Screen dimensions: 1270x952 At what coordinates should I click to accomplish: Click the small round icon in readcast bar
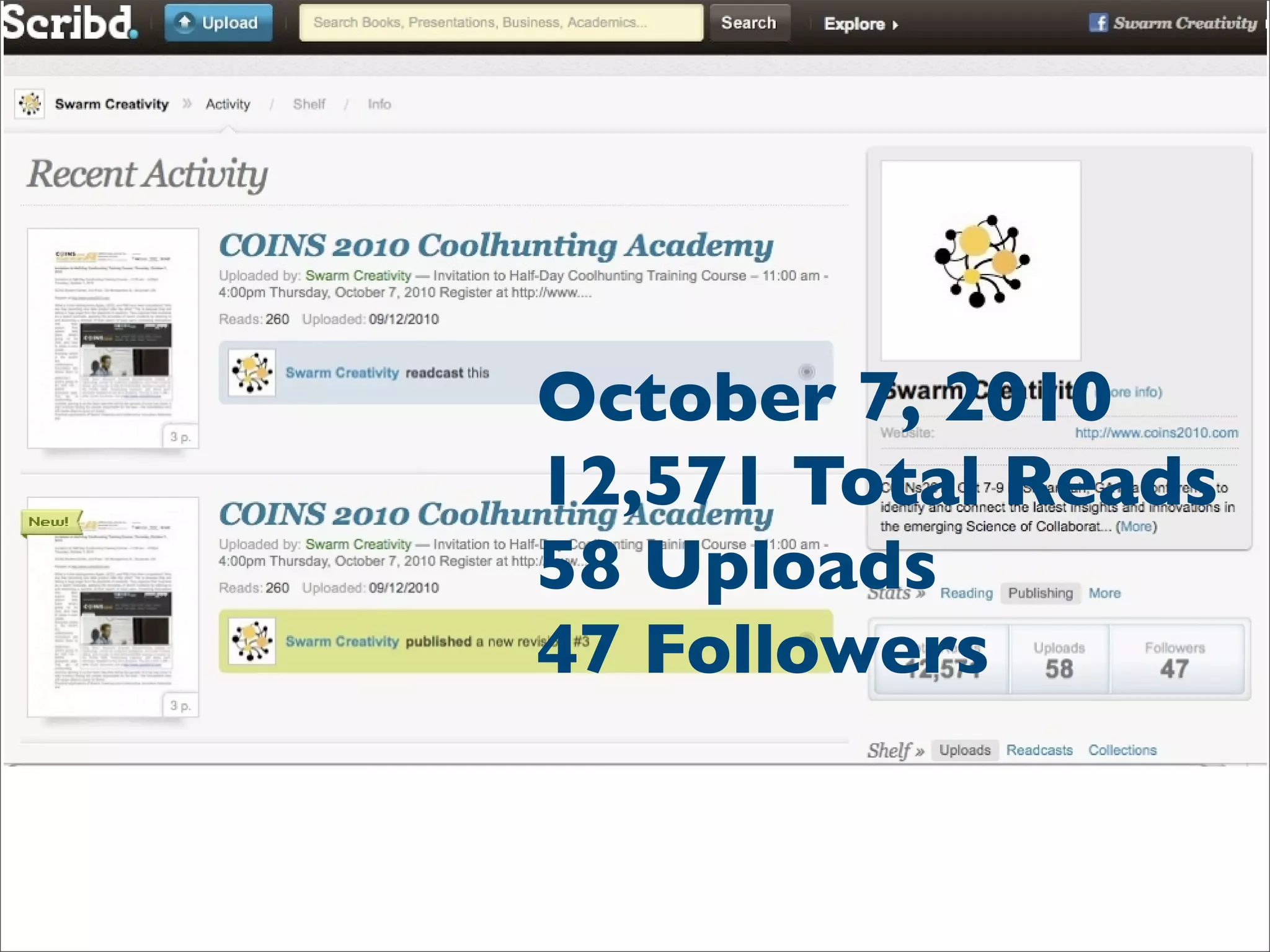(807, 372)
